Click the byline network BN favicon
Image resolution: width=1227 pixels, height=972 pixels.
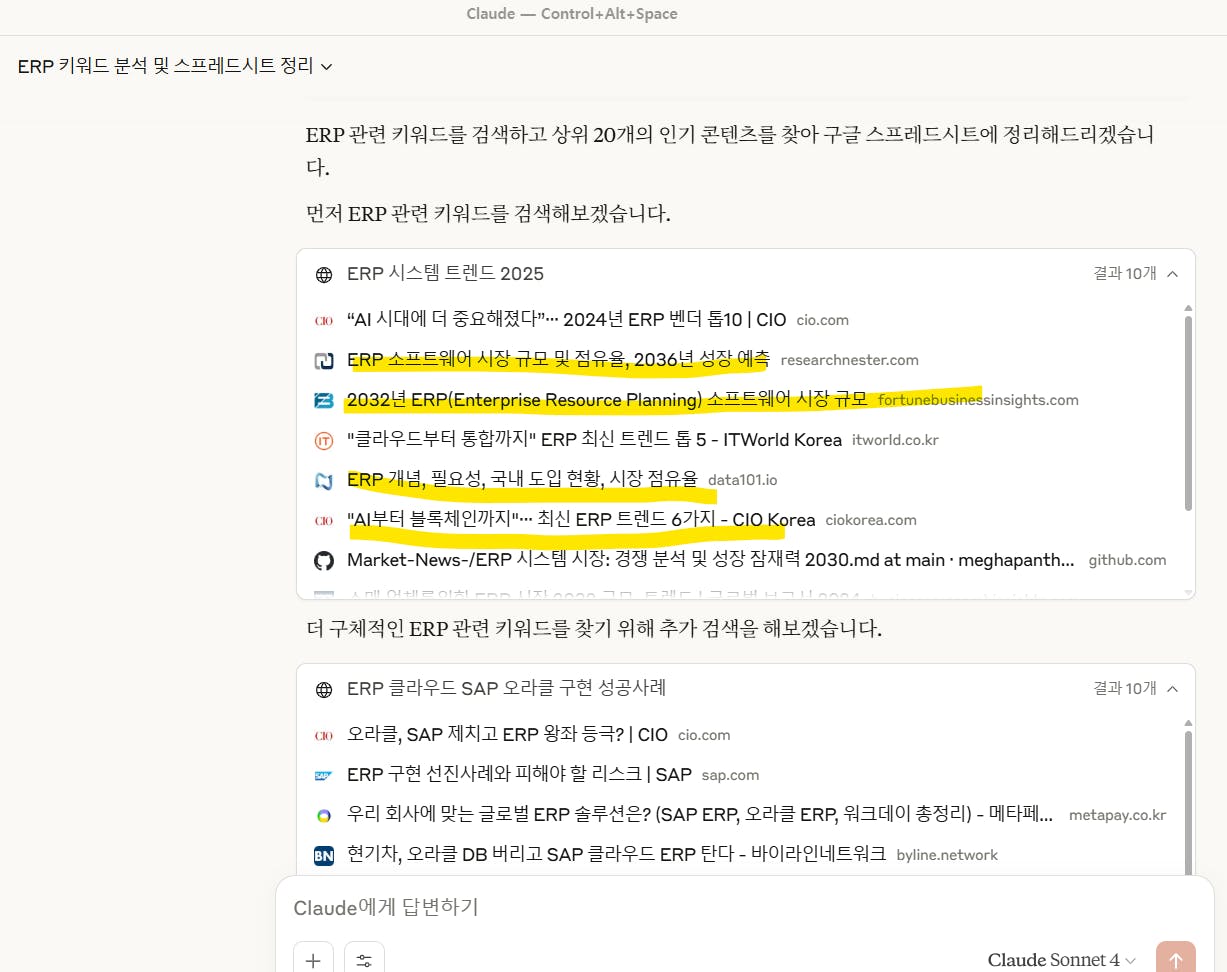click(x=324, y=856)
